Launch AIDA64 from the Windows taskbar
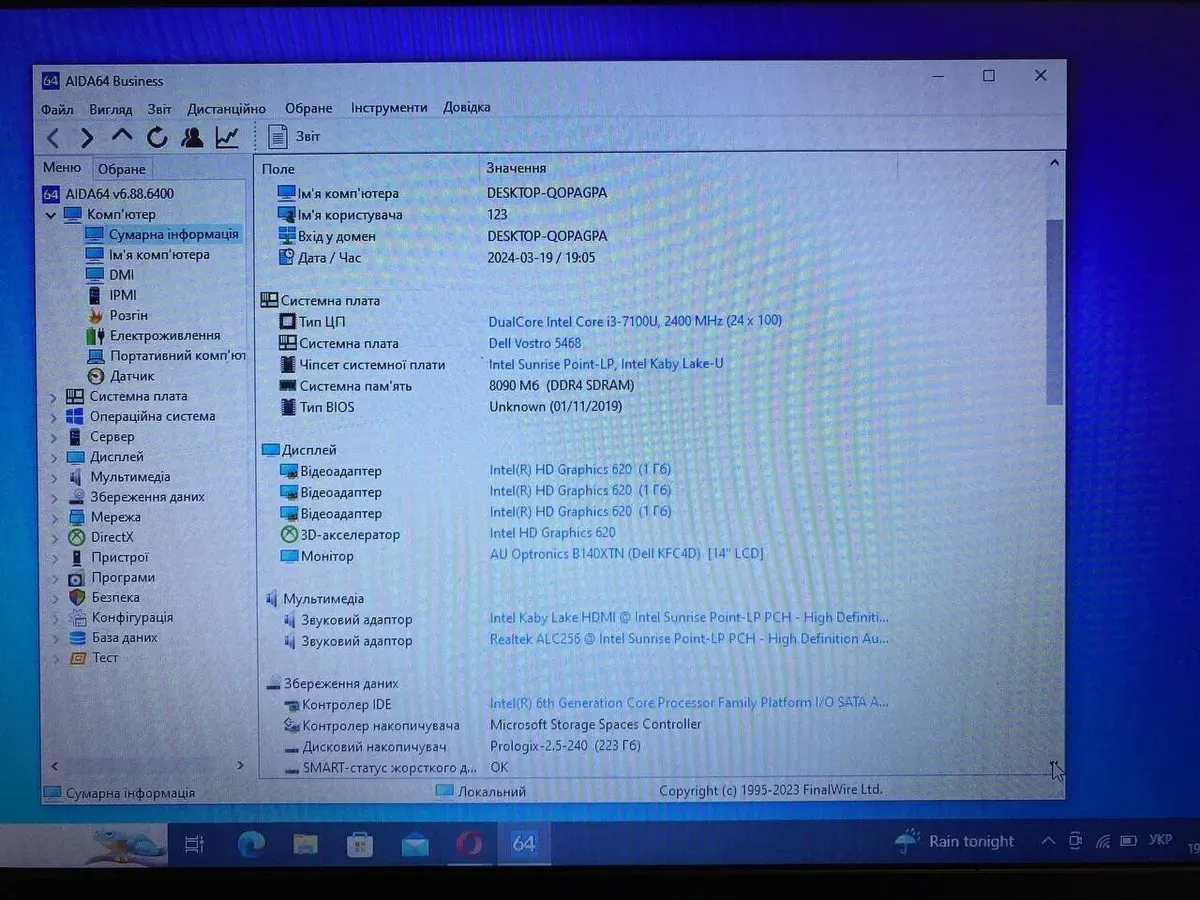The width and height of the screenshot is (1200, 900). tap(523, 843)
